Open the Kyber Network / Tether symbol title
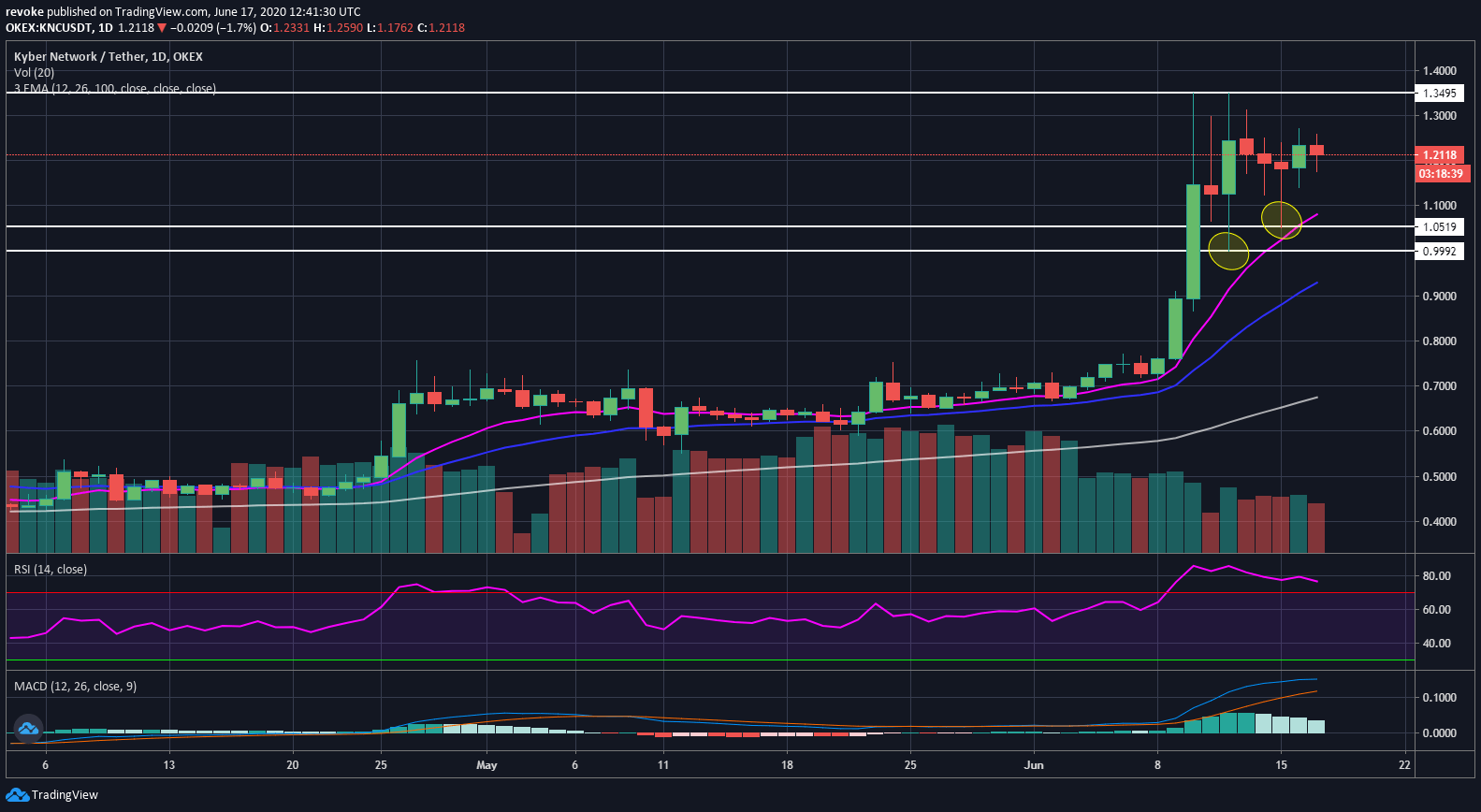Screen dimensions: 1481x812 pos(108,57)
